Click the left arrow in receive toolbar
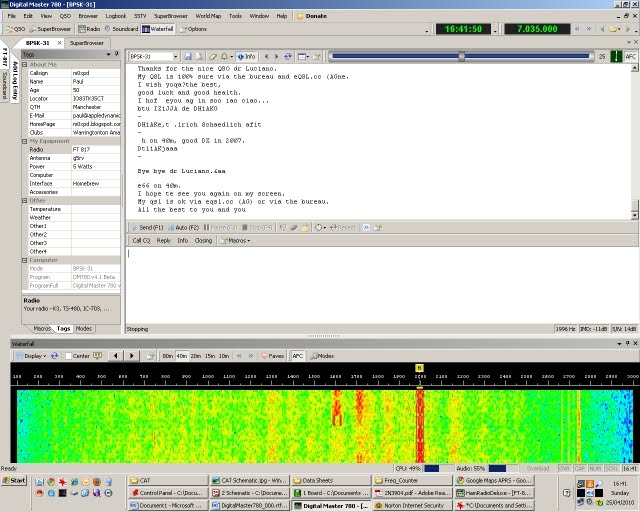The image size is (640, 512). [x=267, y=57]
